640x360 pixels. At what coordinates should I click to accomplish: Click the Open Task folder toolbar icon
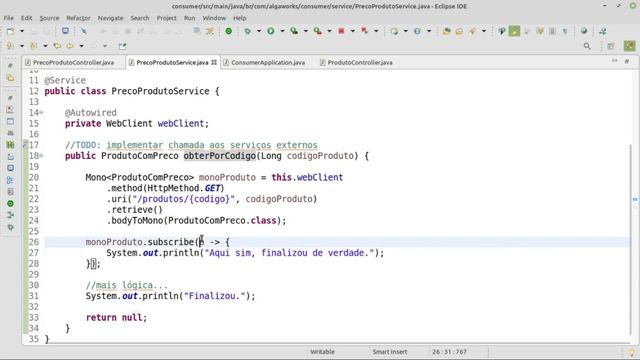[459, 31]
